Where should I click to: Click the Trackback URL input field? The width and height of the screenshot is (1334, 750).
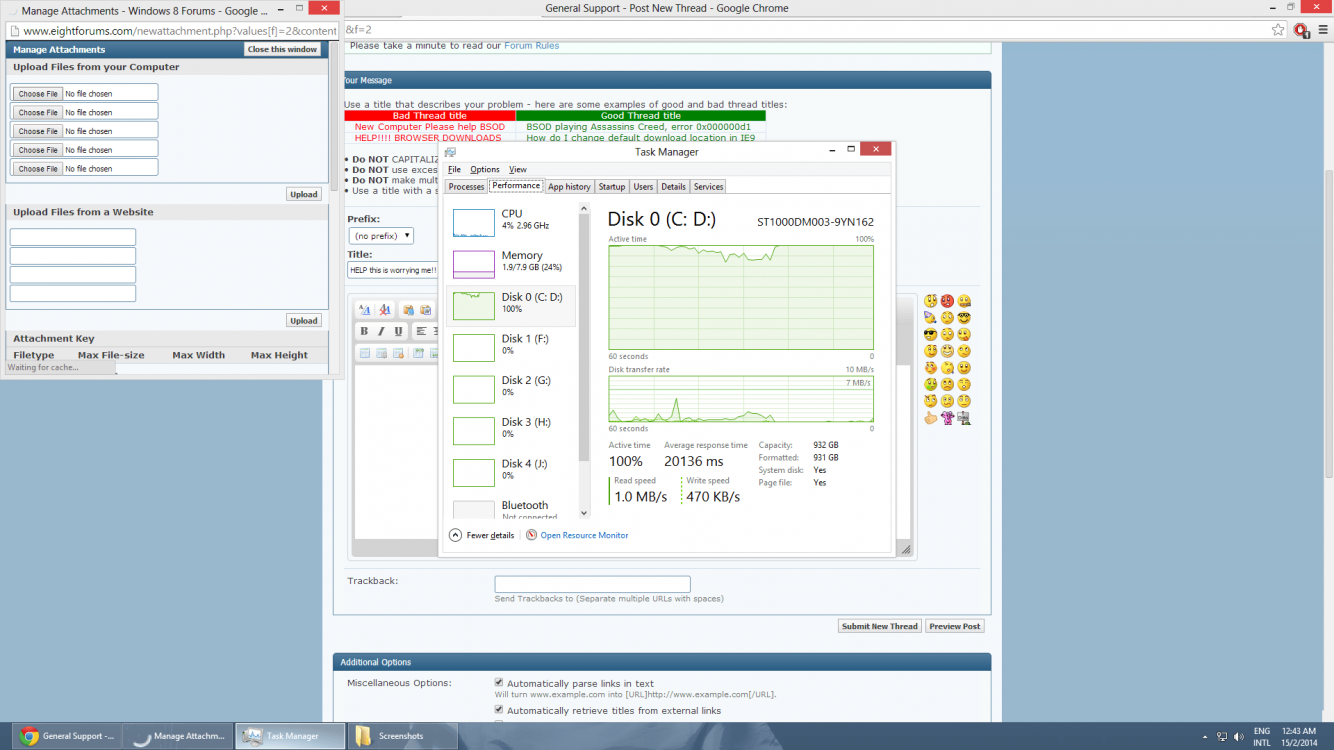[x=592, y=584]
